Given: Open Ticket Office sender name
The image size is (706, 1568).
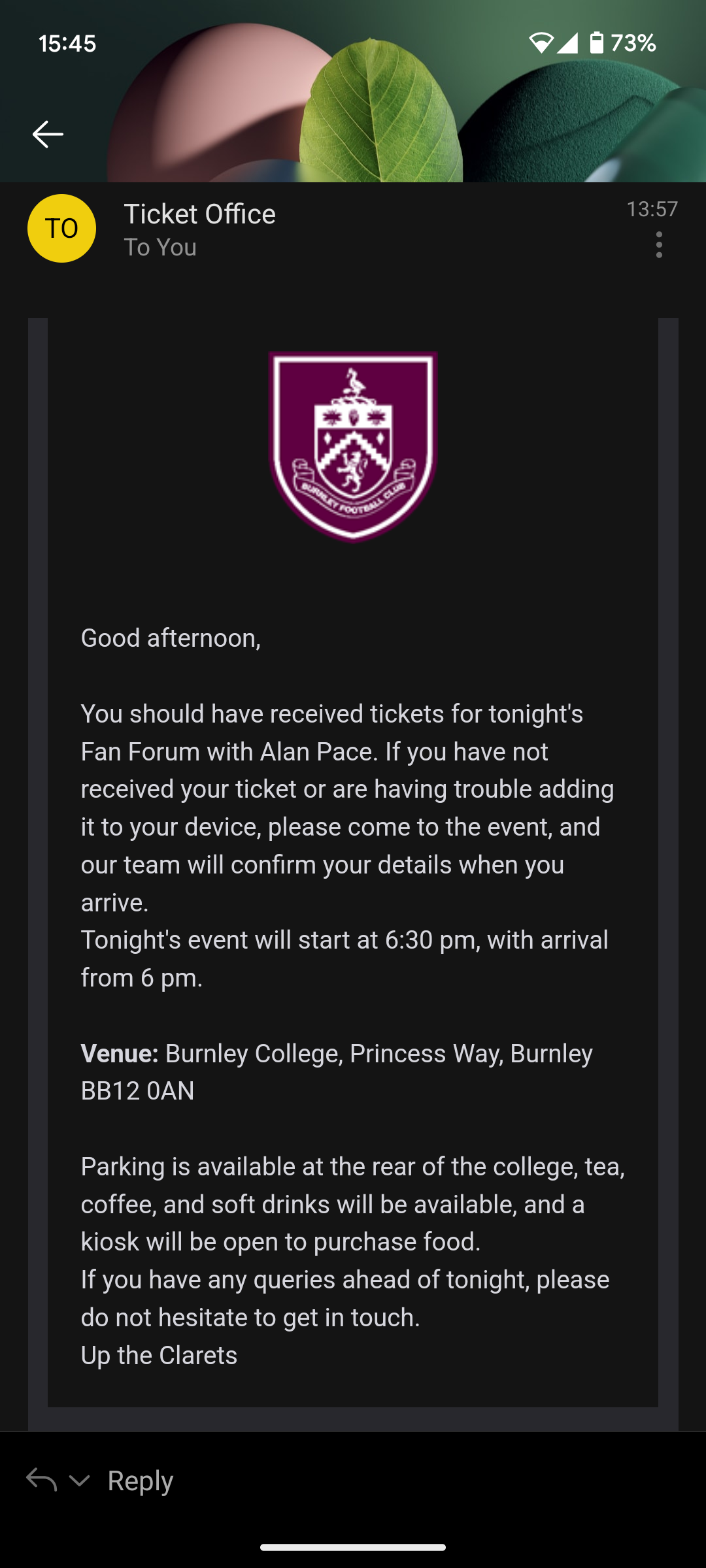Looking at the screenshot, I should click(199, 214).
